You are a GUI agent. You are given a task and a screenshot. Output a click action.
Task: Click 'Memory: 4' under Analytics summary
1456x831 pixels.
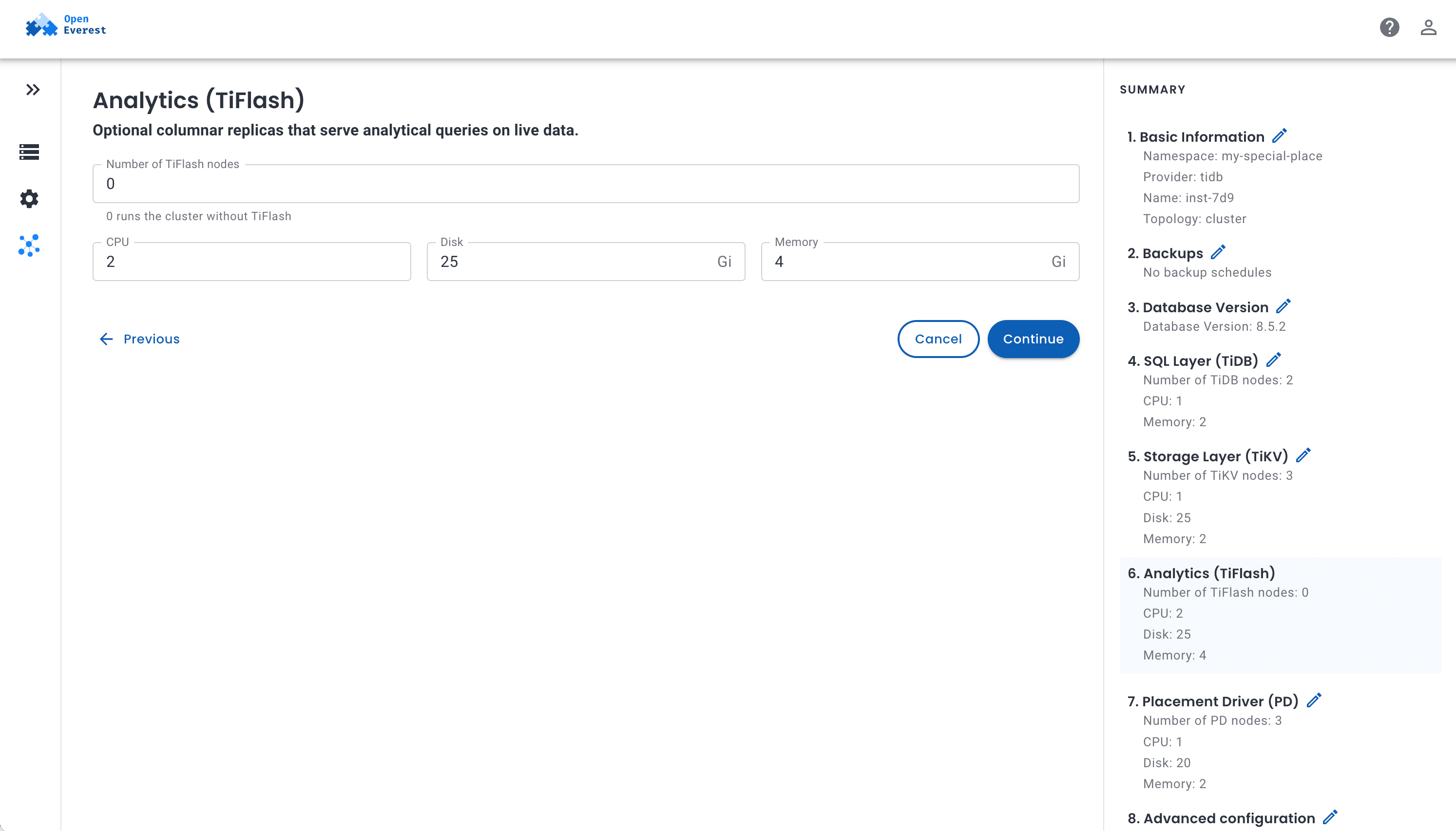1174,655
